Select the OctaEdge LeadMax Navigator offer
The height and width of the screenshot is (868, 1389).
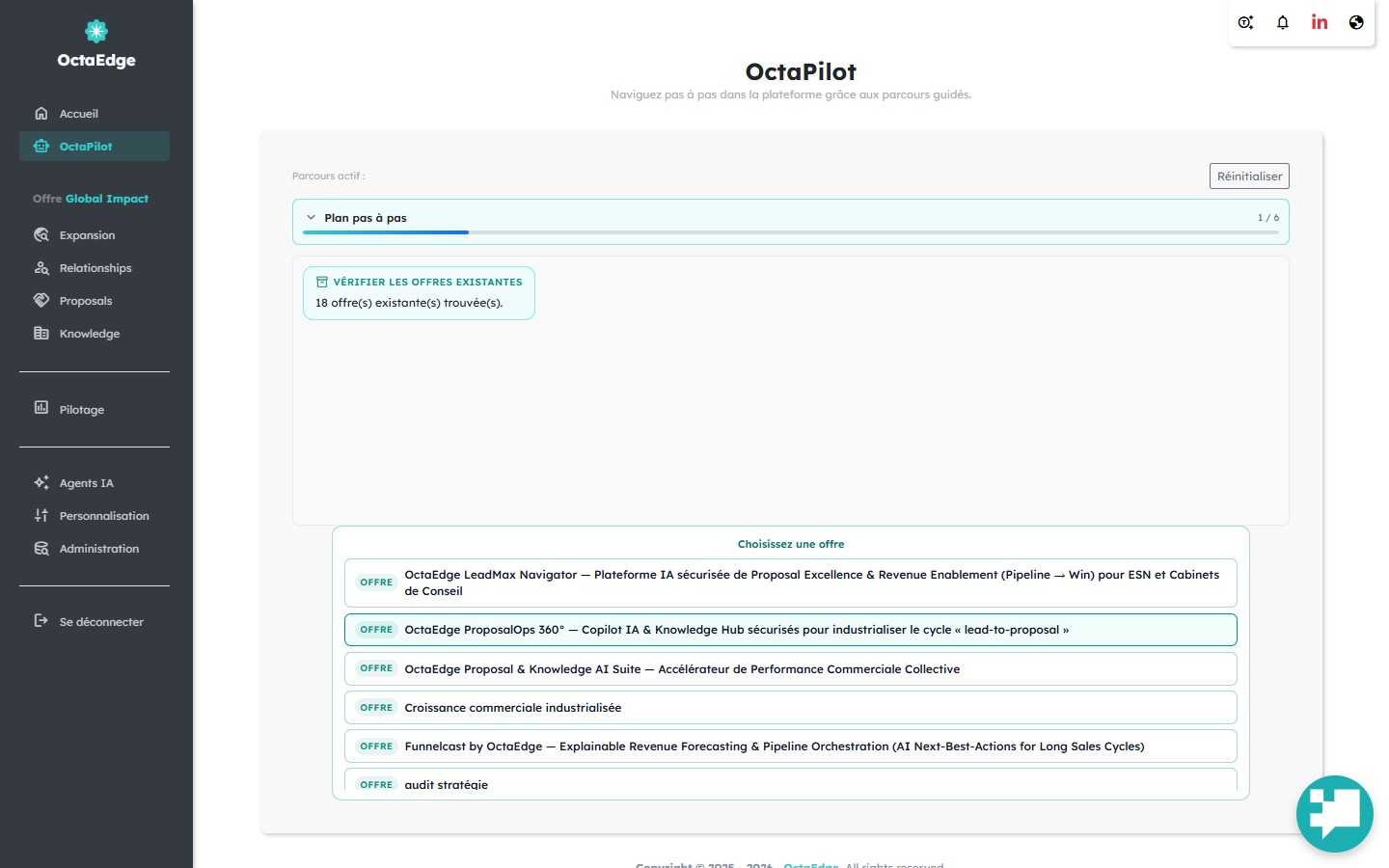point(791,583)
